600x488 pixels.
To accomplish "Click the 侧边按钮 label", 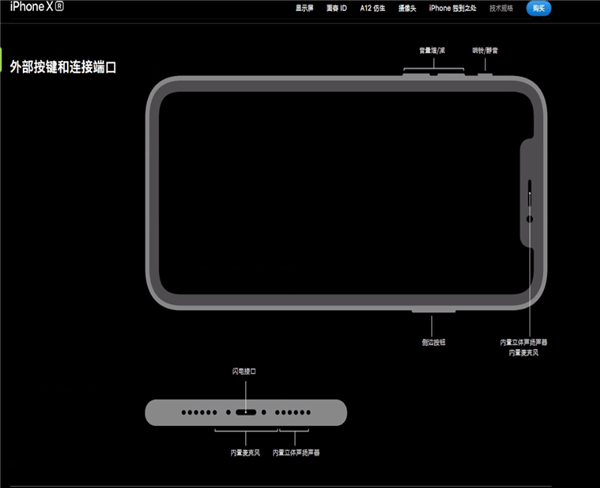I will [434, 342].
